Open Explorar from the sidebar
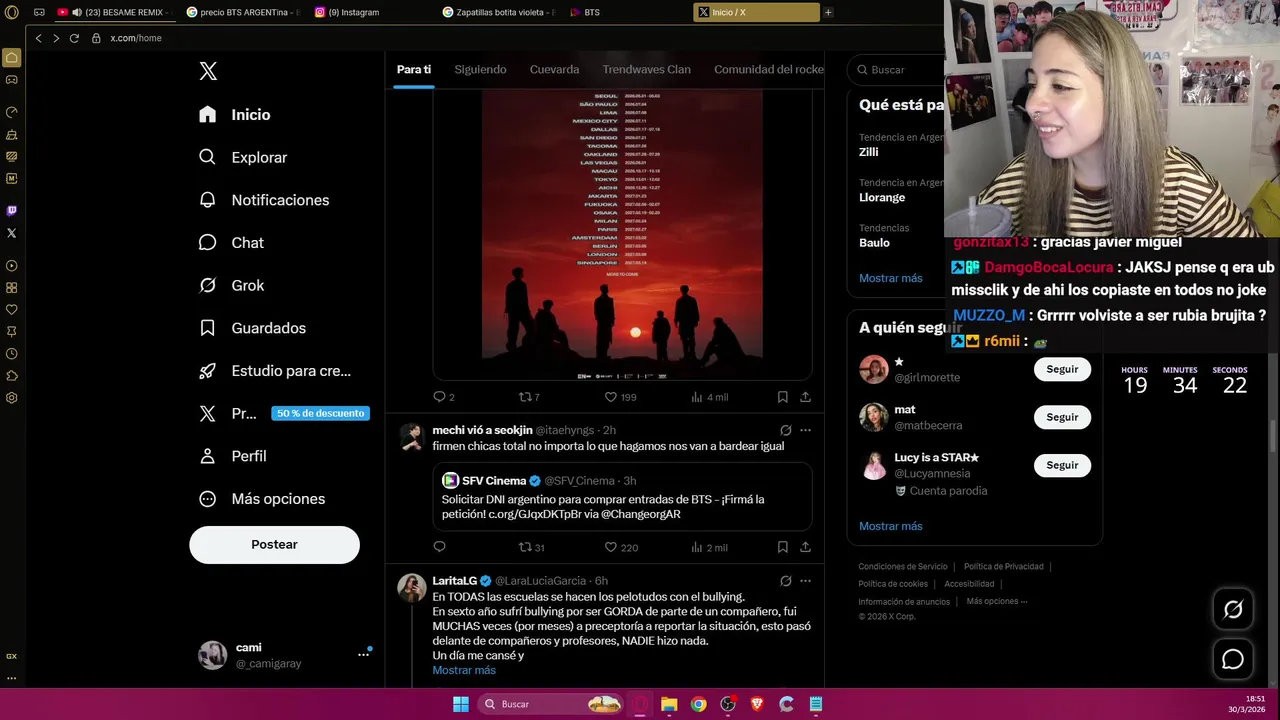The image size is (1280, 720). click(243, 157)
